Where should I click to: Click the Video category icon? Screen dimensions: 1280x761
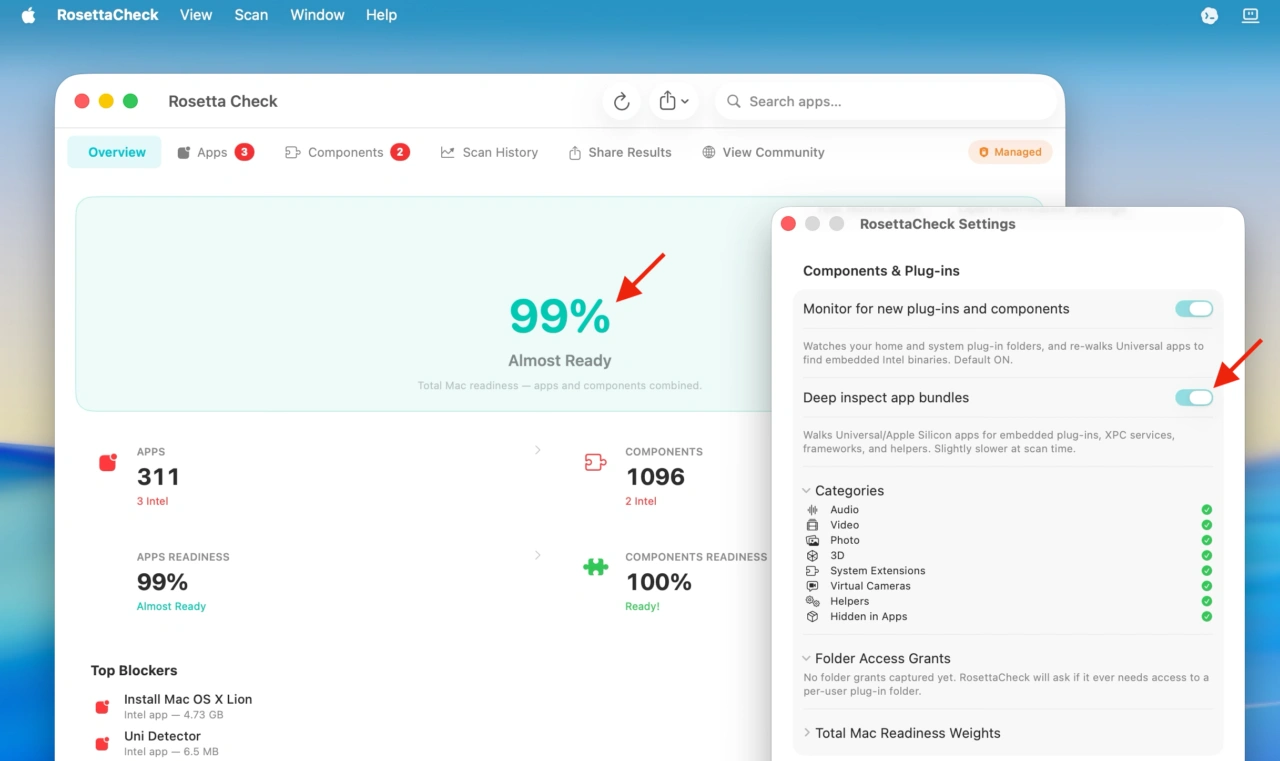812,525
